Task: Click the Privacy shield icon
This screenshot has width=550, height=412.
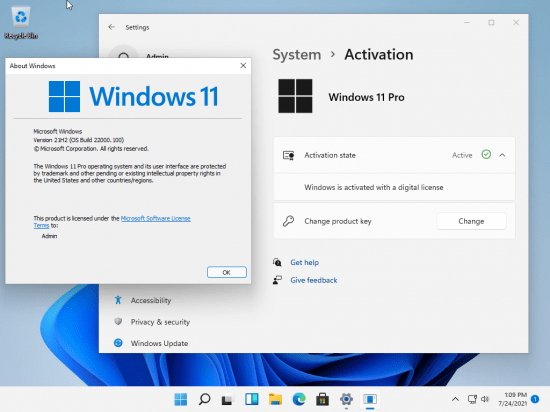Action: pyautogui.click(x=118, y=322)
